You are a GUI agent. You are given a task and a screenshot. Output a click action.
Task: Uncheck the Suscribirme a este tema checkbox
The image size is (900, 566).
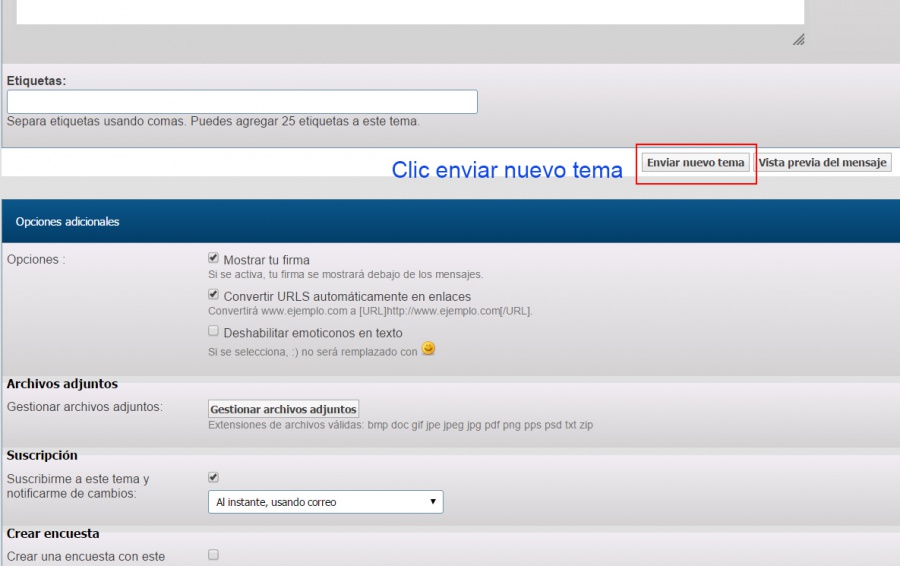click(x=214, y=477)
